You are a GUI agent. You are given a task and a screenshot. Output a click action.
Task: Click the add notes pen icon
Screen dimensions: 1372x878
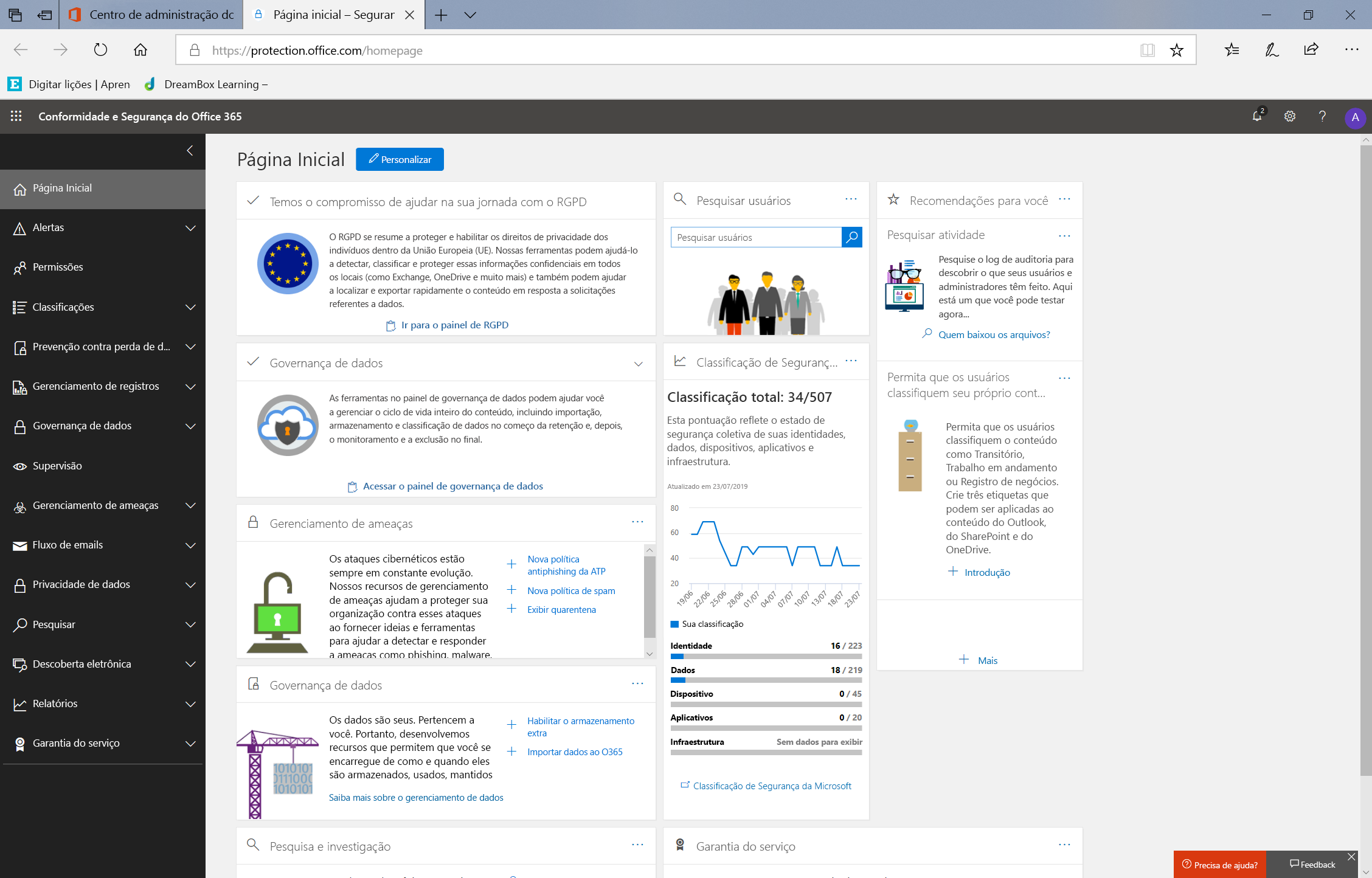[x=1272, y=50]
